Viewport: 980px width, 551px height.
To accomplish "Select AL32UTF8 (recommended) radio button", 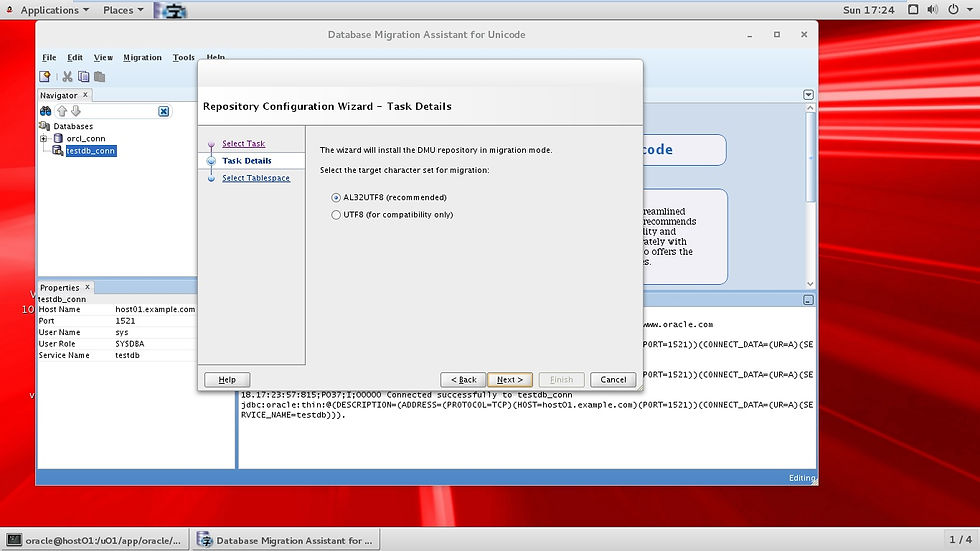I will click(336, 197).
